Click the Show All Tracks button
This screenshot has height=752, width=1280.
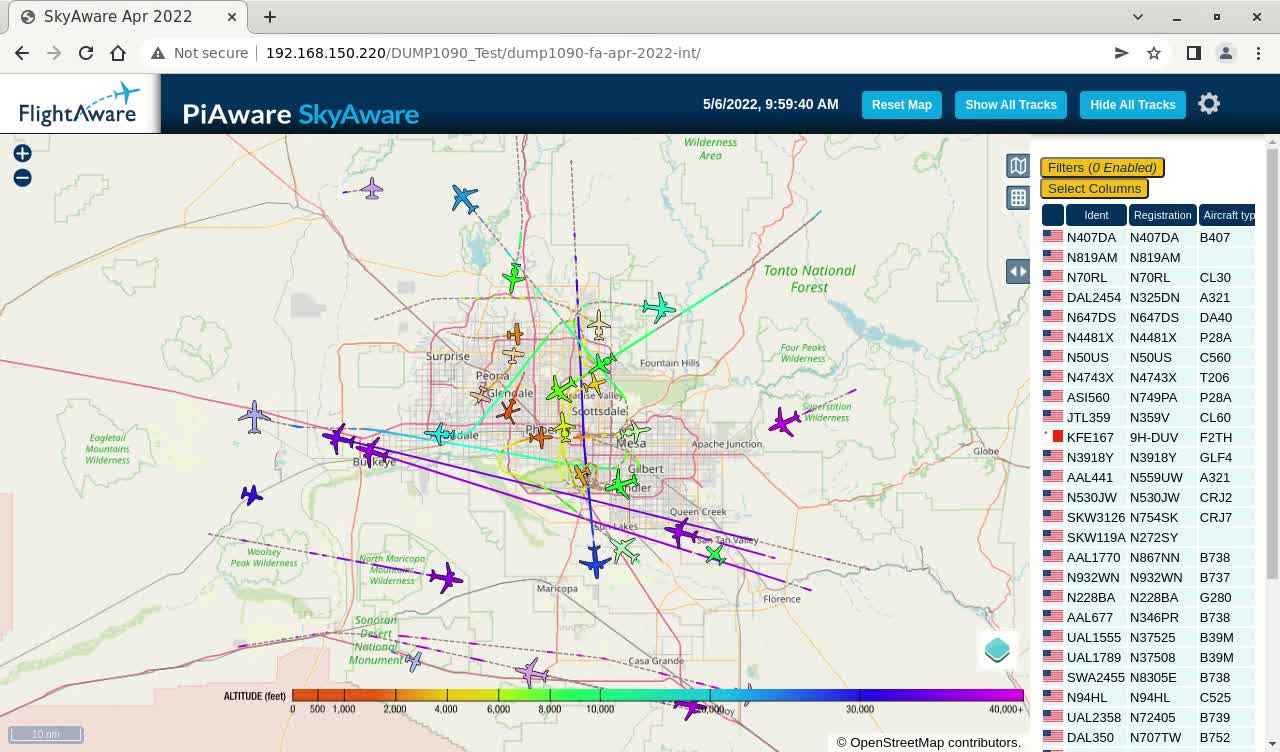click(1010, 105)
